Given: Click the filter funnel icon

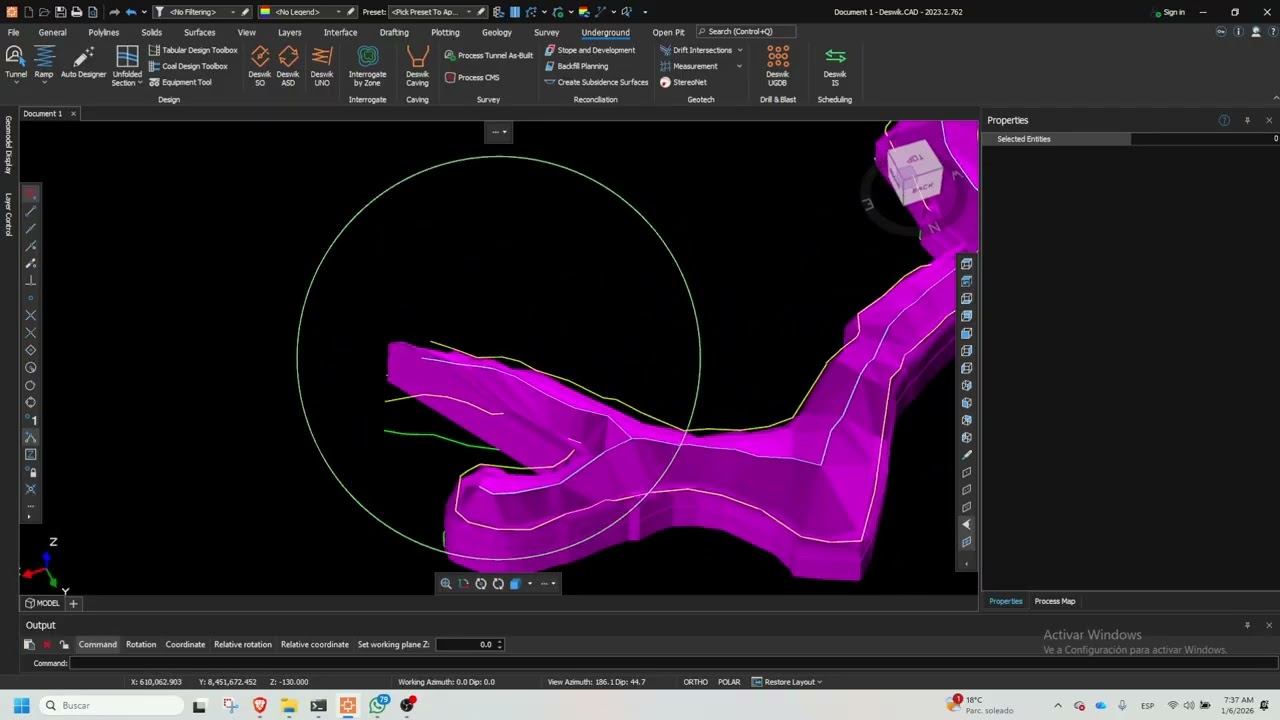Looking at the screenshot, I should tap(159, 12).
